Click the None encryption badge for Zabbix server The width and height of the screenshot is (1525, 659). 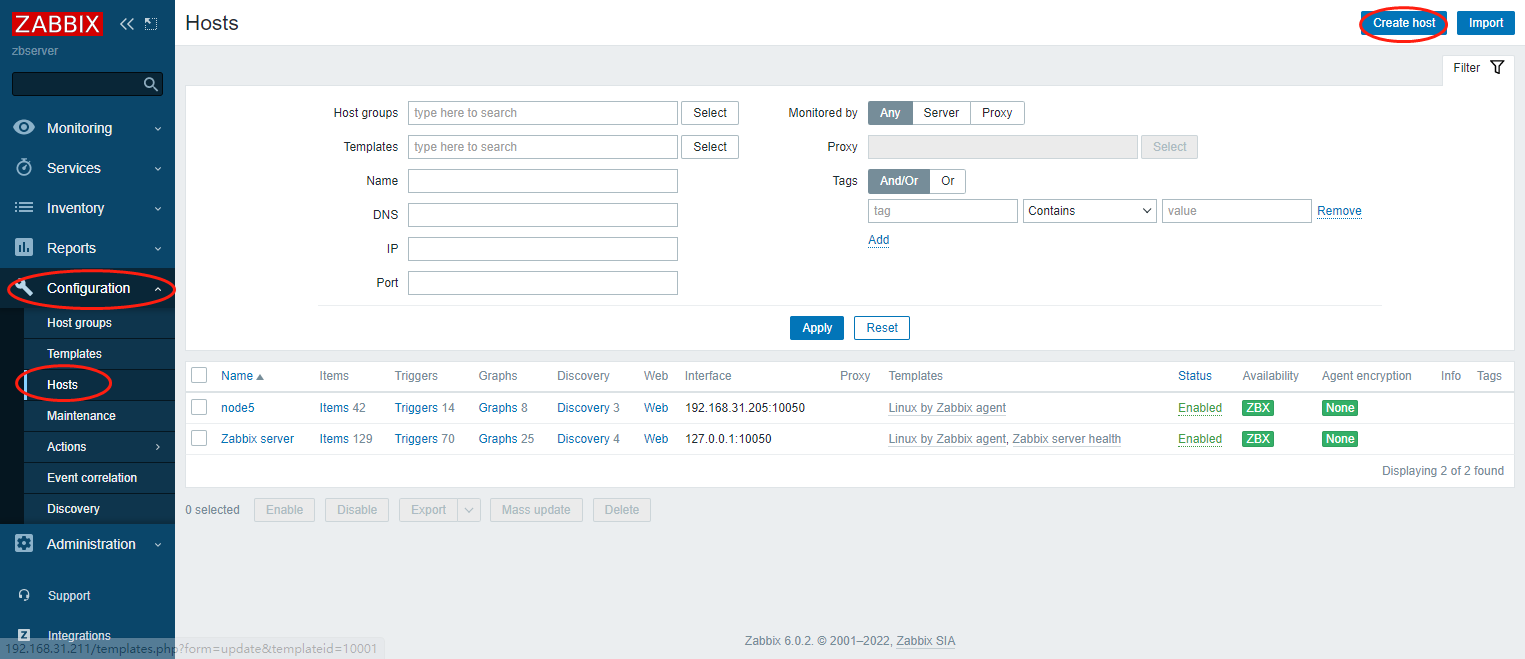tap(1340, 439)
